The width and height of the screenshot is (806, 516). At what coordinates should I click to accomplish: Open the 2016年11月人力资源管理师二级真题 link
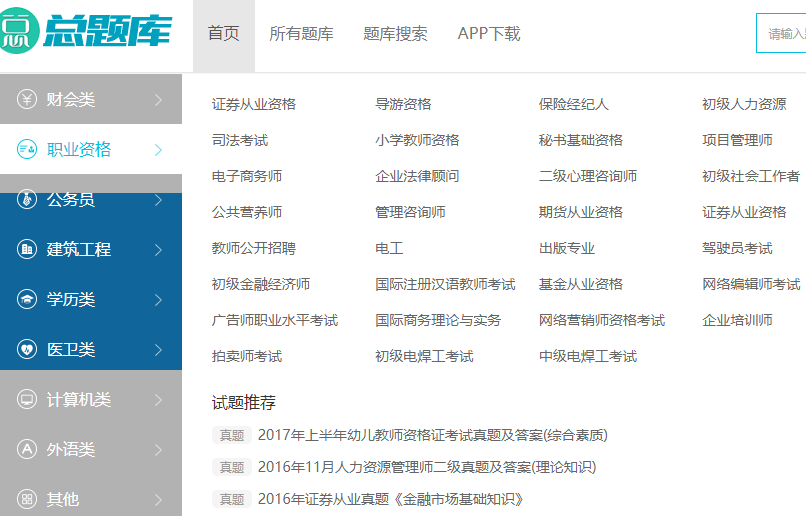tap(427, 467)
